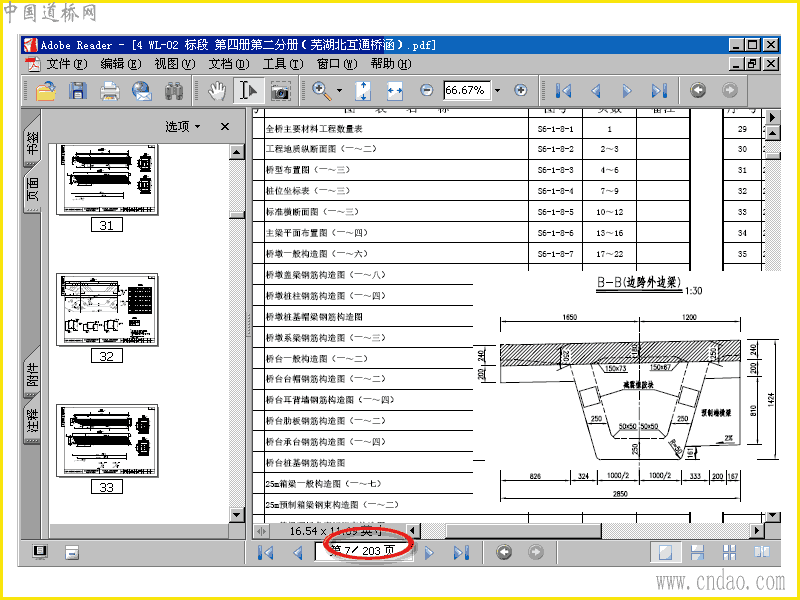The image size is (800, 600).
Task: Click 桥墩一般构造图 table row text
Action: coord(316,254)
